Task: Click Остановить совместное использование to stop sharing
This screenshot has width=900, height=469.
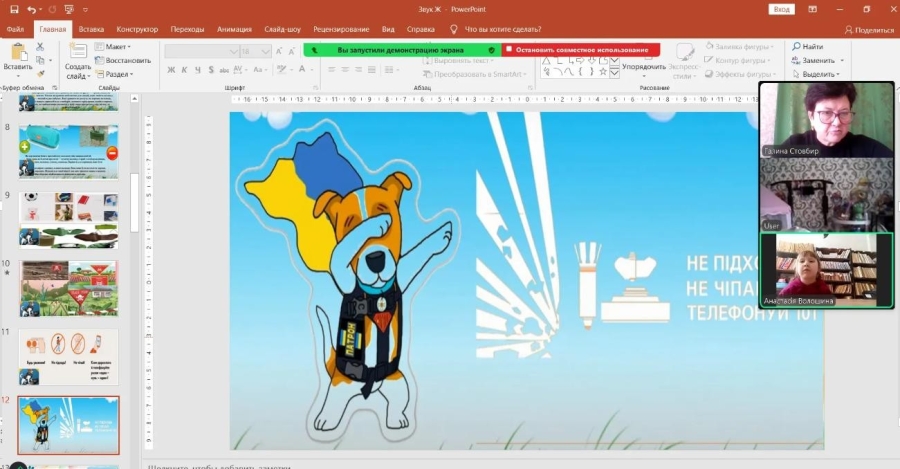Action: coord(581,50)
